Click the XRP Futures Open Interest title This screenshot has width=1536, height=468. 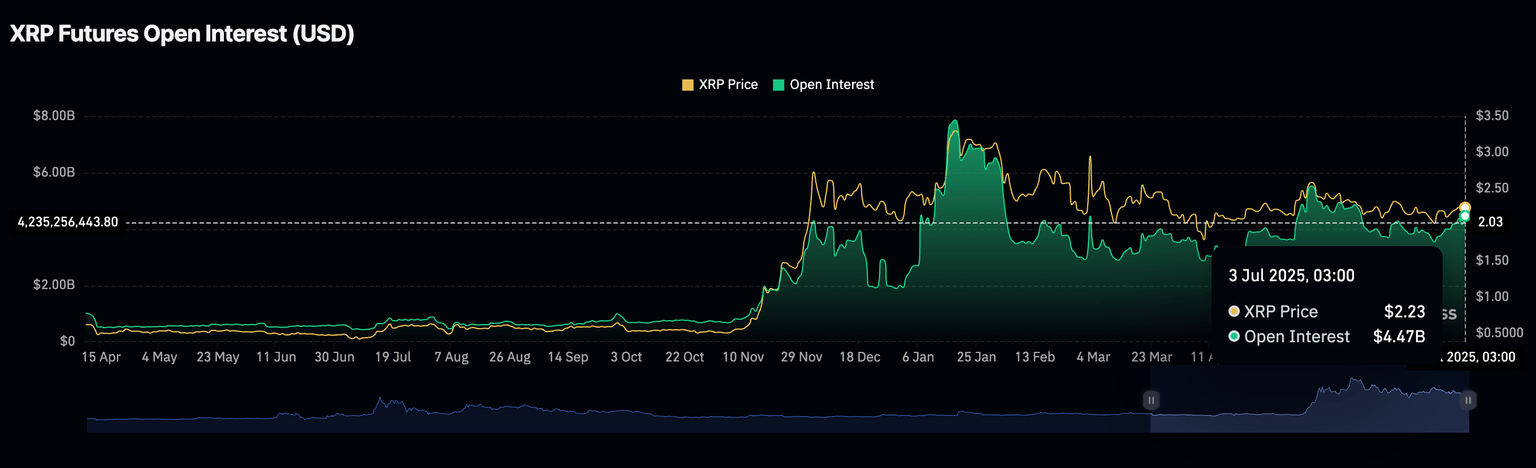coord(182,34)
